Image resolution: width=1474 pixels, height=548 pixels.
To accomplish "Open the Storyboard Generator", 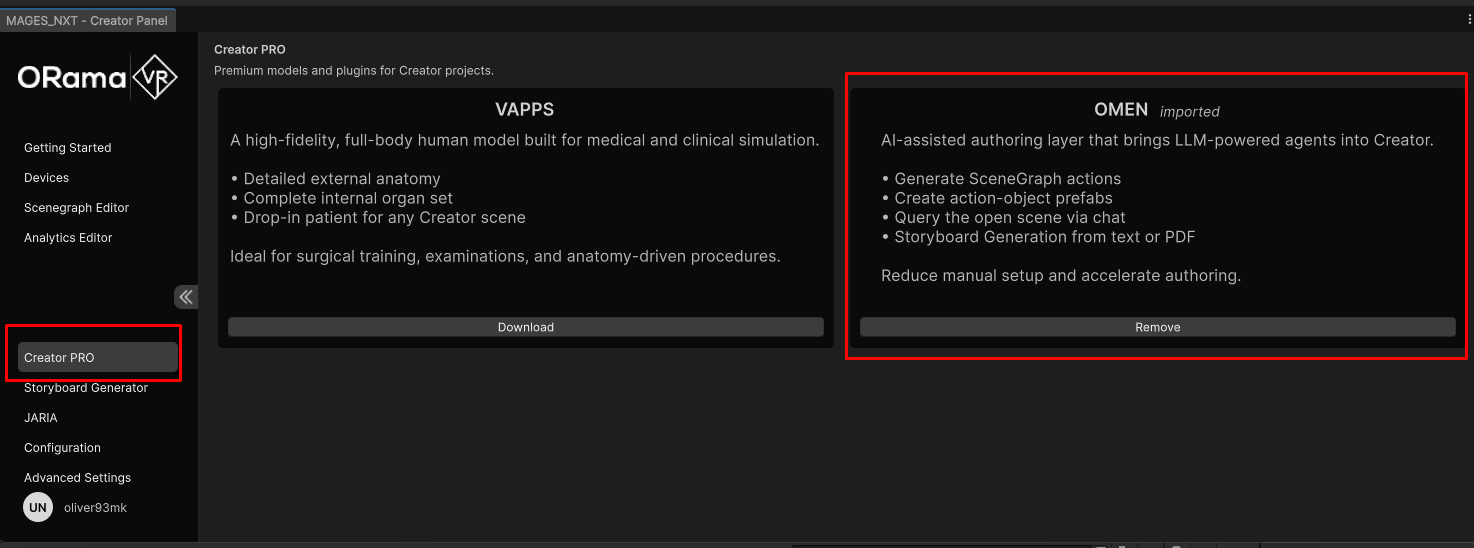I will pos(86,388).
